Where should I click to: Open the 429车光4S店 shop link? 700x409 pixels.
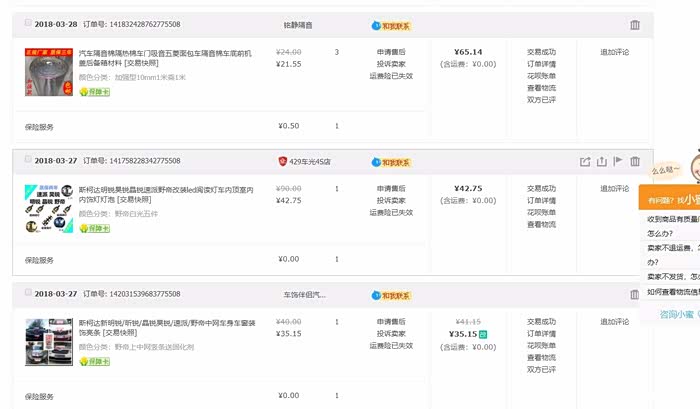coord(309,161)
